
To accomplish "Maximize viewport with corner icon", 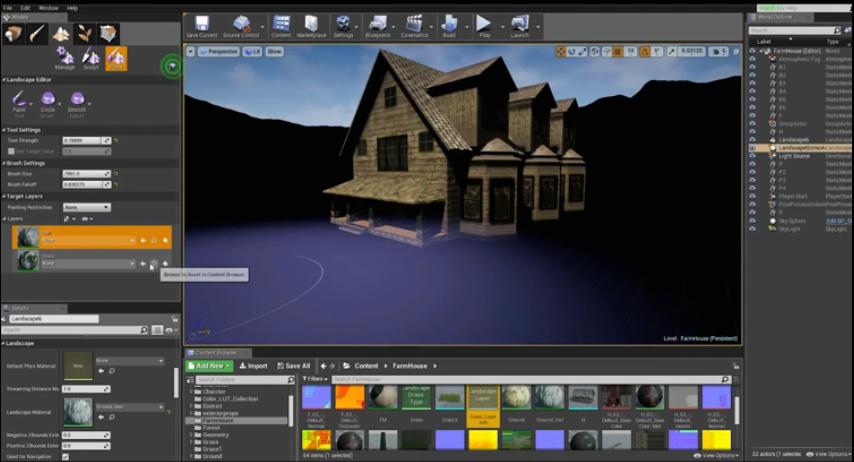I will 736,52.
